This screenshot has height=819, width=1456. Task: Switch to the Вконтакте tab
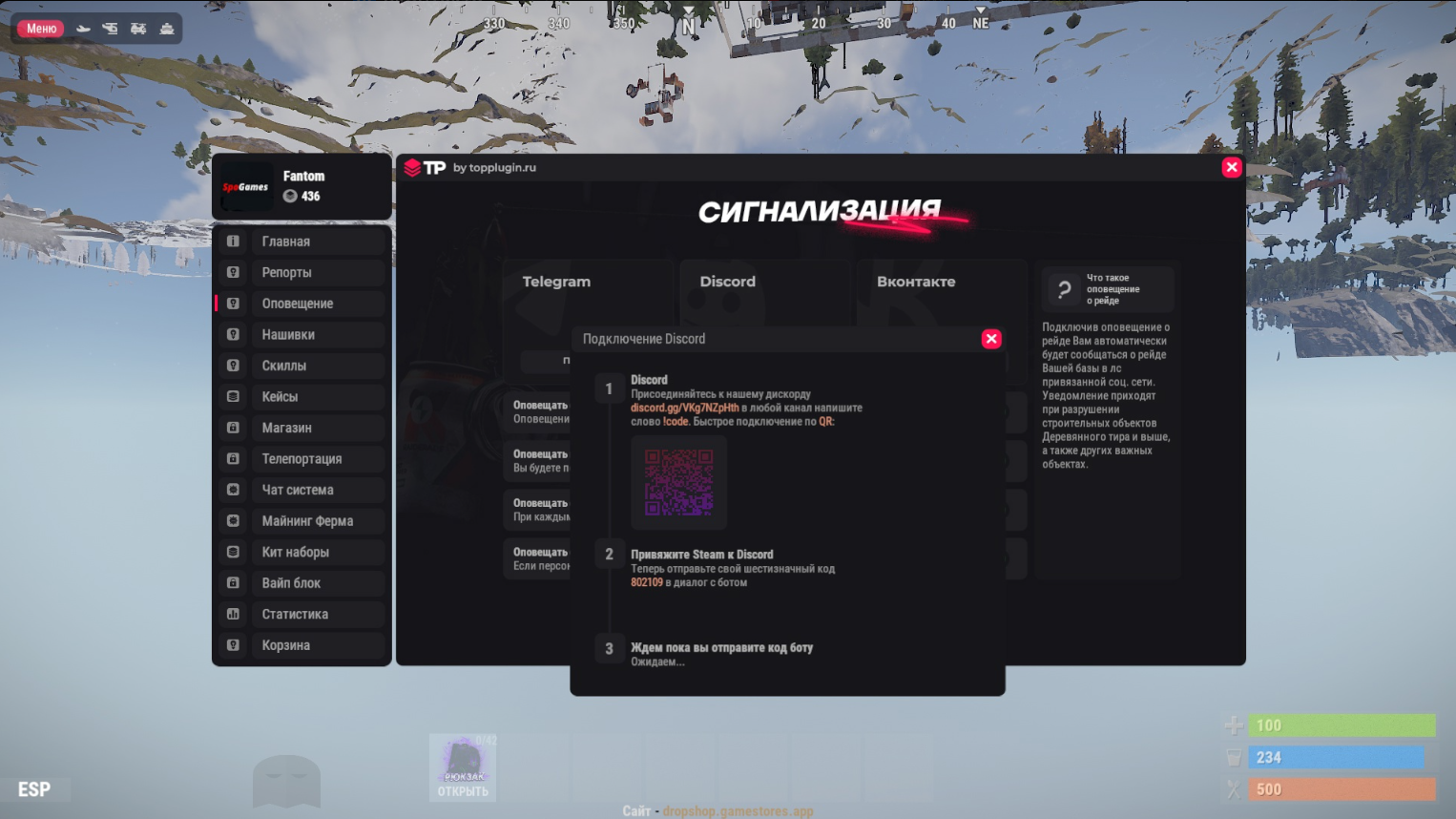point(916,282)
